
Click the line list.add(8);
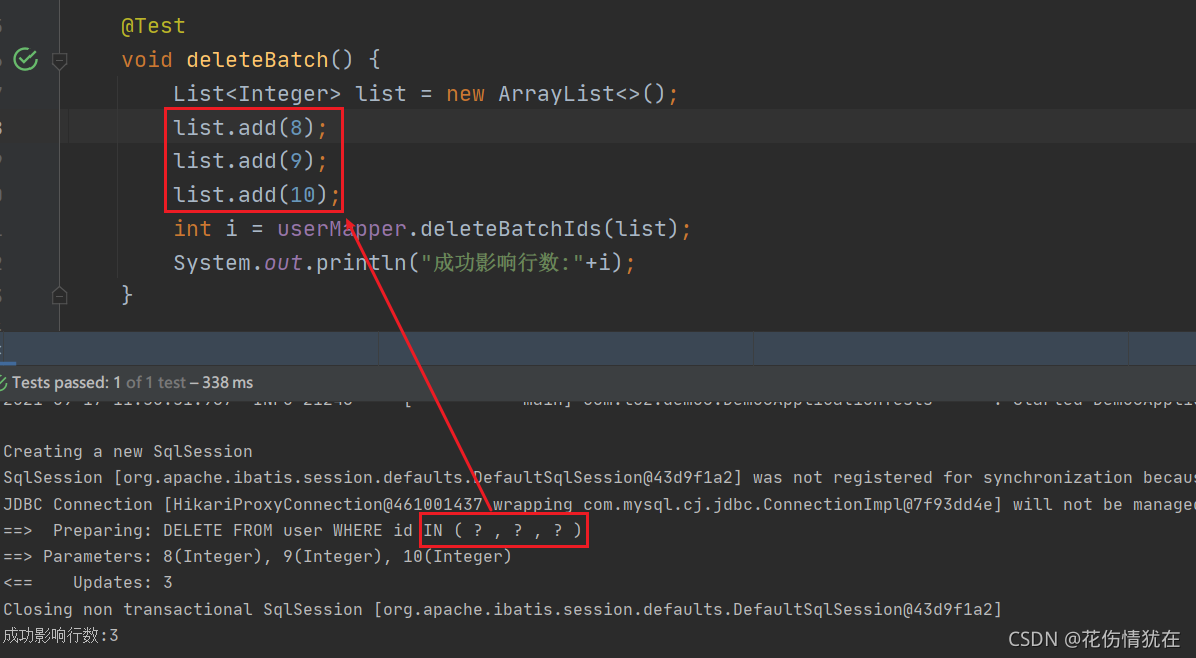tap(250, 127)
